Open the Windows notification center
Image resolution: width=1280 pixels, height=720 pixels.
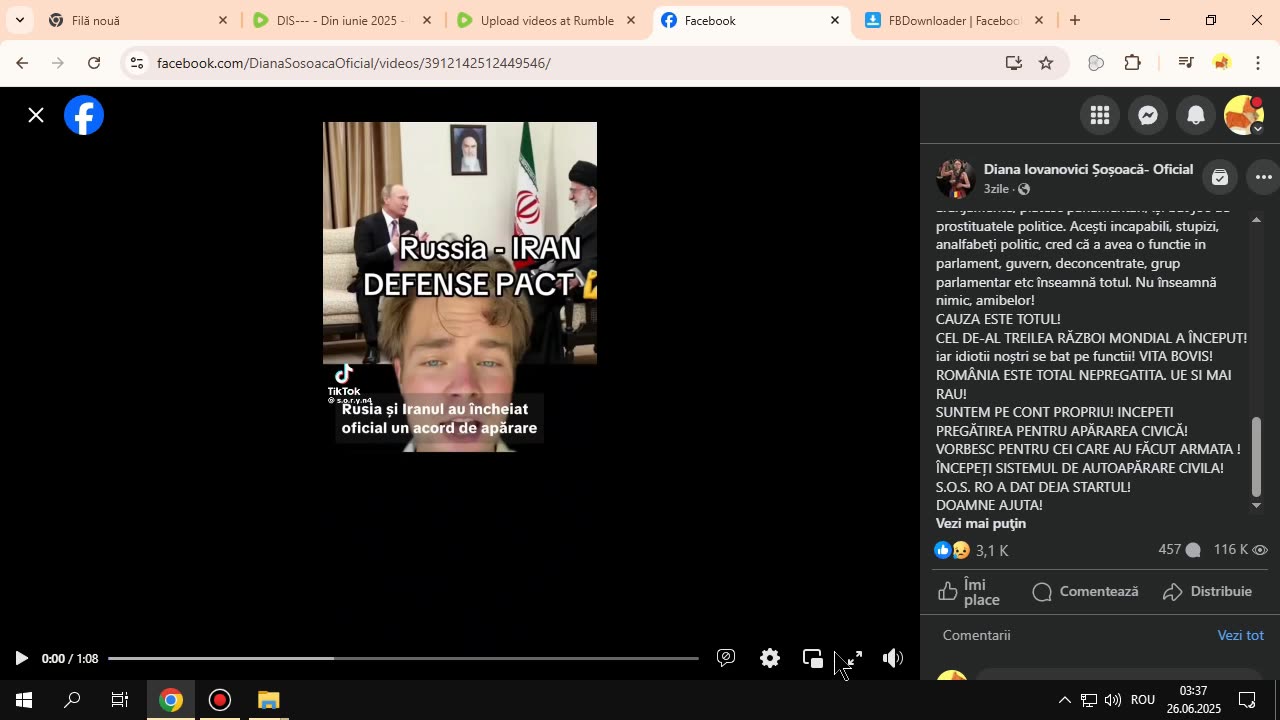pyautogui.click(x=1248, y=700)
